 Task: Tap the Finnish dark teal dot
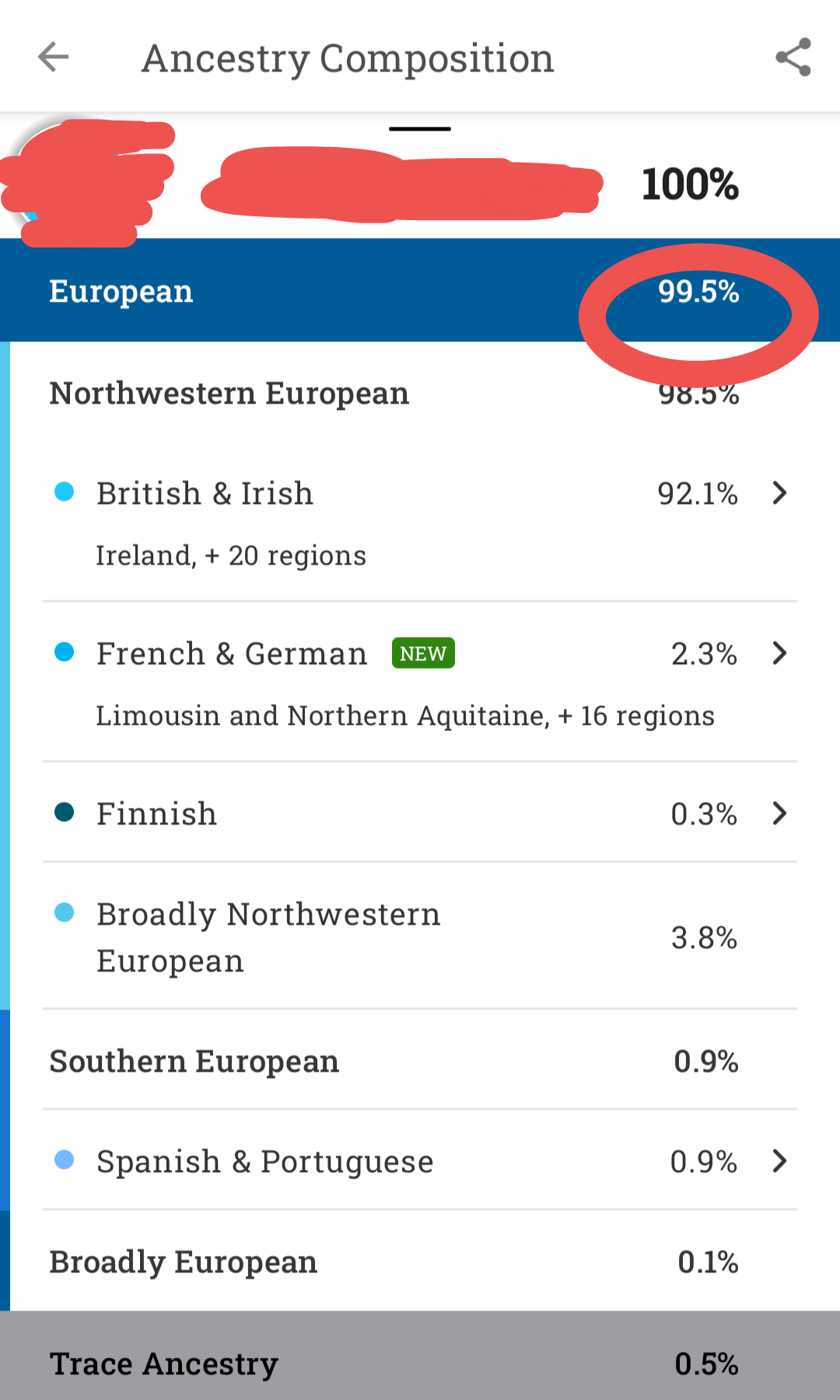click(x=65, y=813)
